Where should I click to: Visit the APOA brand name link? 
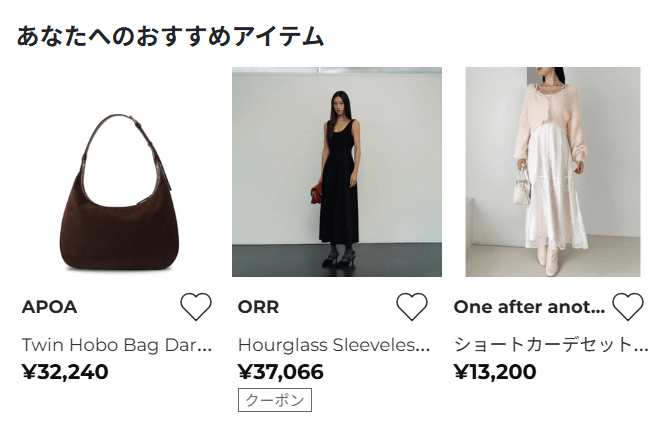(49, 307)
